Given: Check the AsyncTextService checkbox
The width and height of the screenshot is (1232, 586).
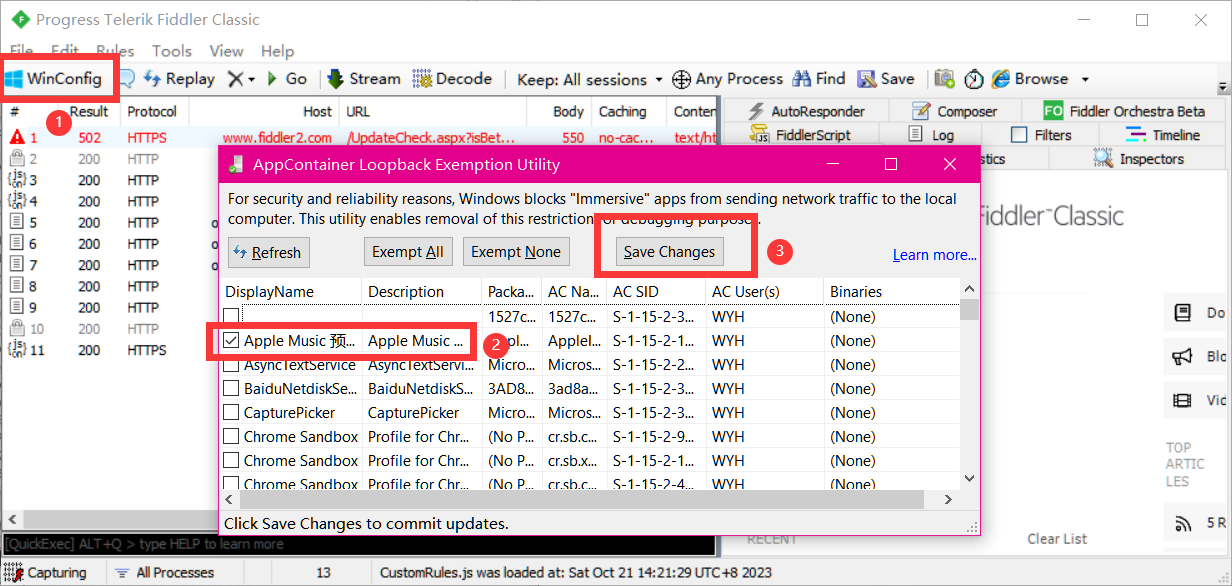Looking at the screenshot, I should [x=231, y=365].
